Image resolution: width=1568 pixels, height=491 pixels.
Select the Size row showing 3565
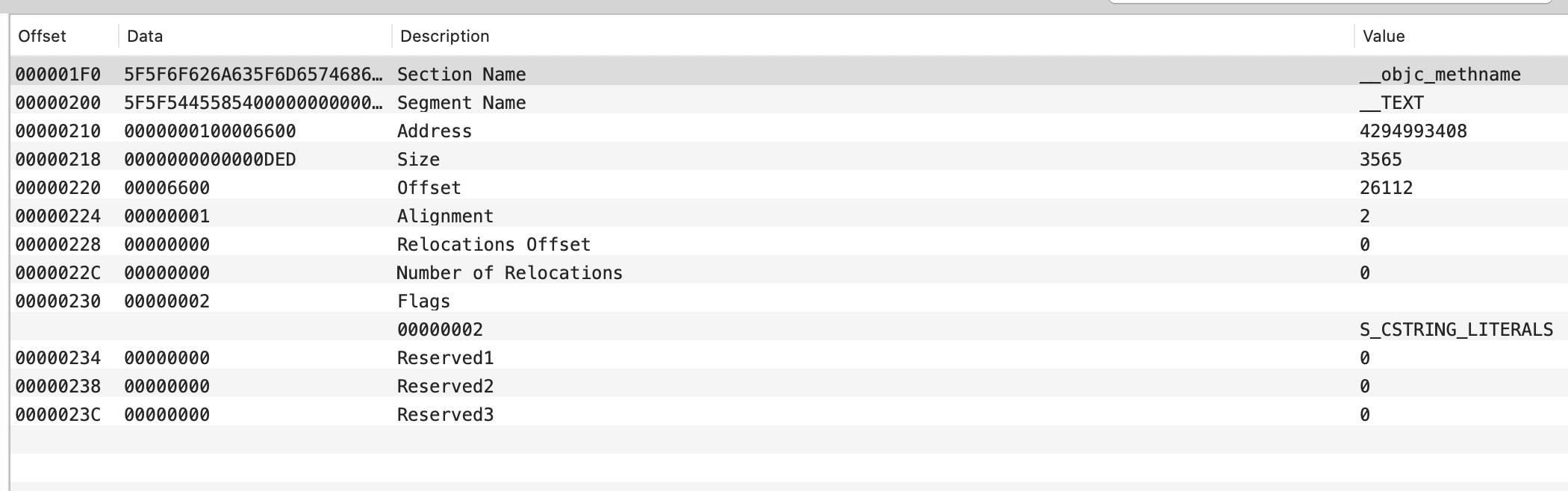click(789, 159)
